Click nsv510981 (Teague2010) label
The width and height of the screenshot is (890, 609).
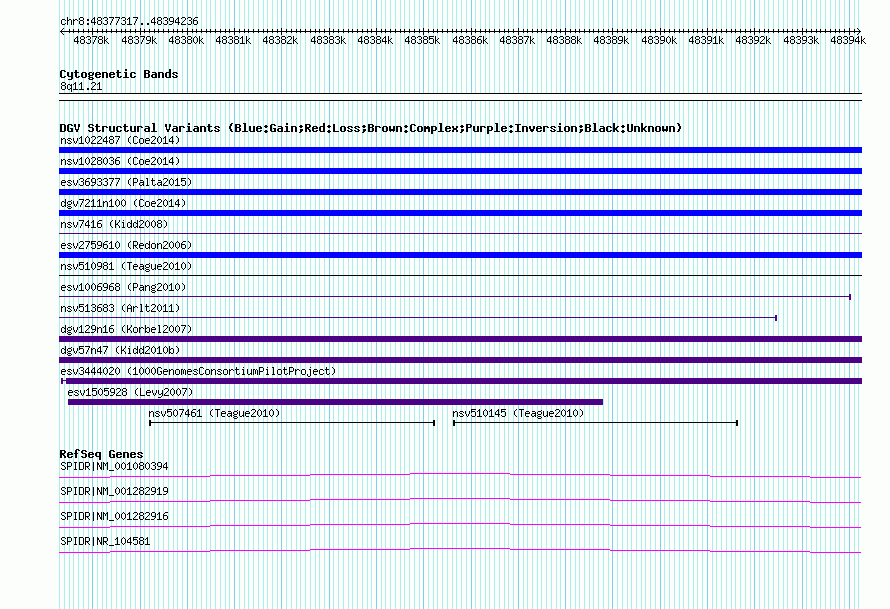(126, 266)
